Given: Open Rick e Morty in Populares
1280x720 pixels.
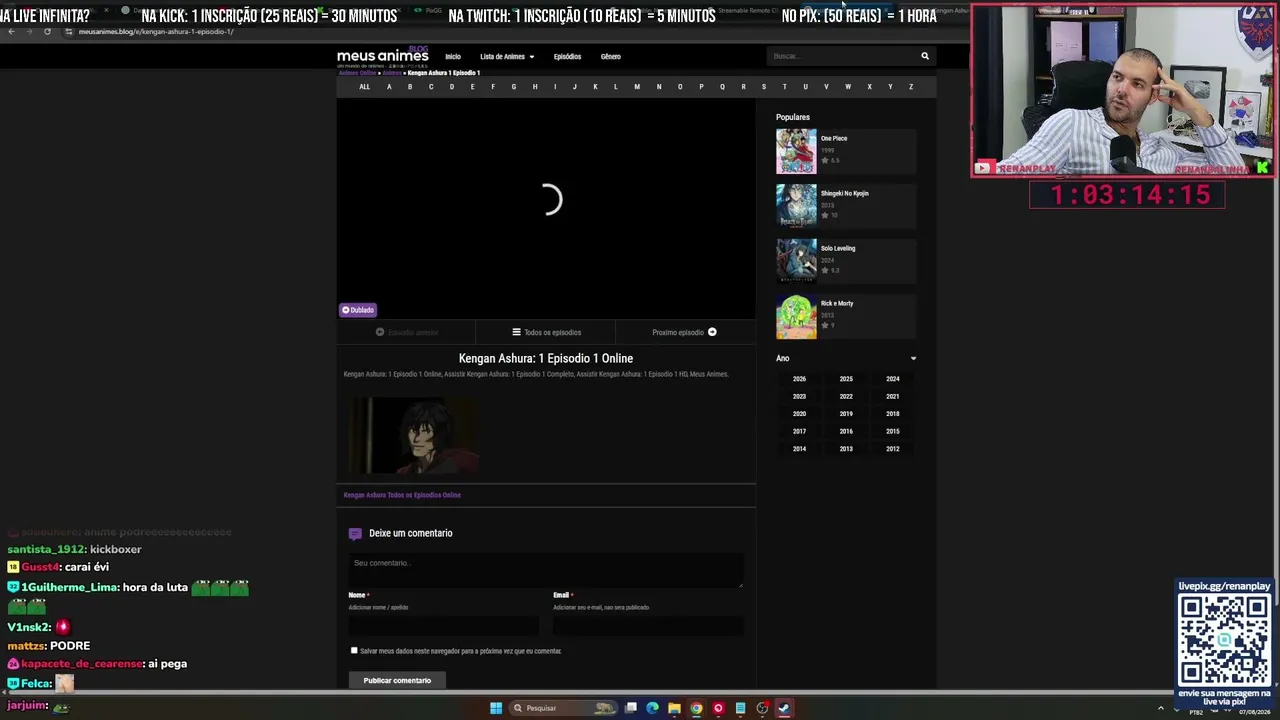Looking at the screenshot, I should [x=837, y=303].
